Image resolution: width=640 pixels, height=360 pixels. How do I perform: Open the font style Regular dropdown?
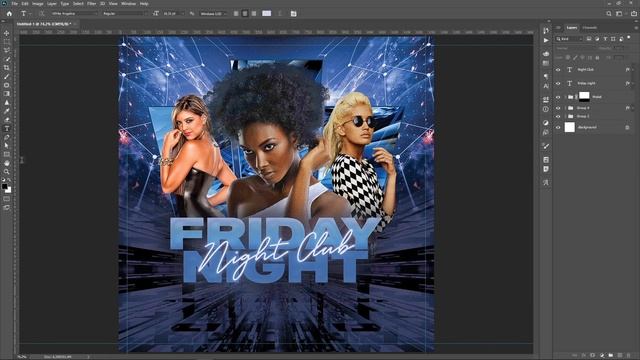(x=124, y=13)
